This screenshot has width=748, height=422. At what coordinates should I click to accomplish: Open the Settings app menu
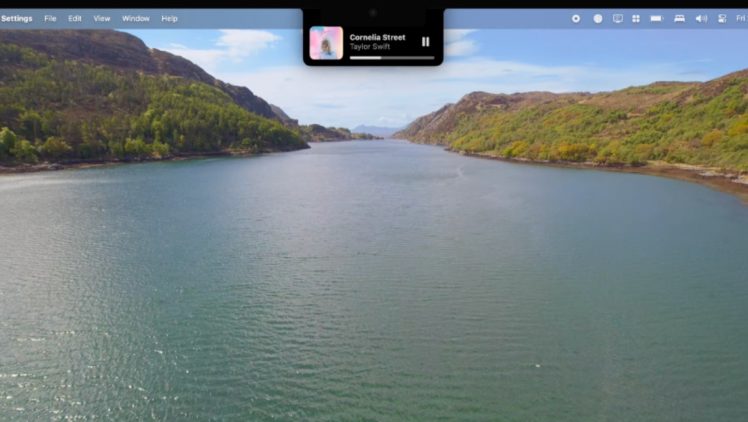pyautogui.click(x=16, y=18)
